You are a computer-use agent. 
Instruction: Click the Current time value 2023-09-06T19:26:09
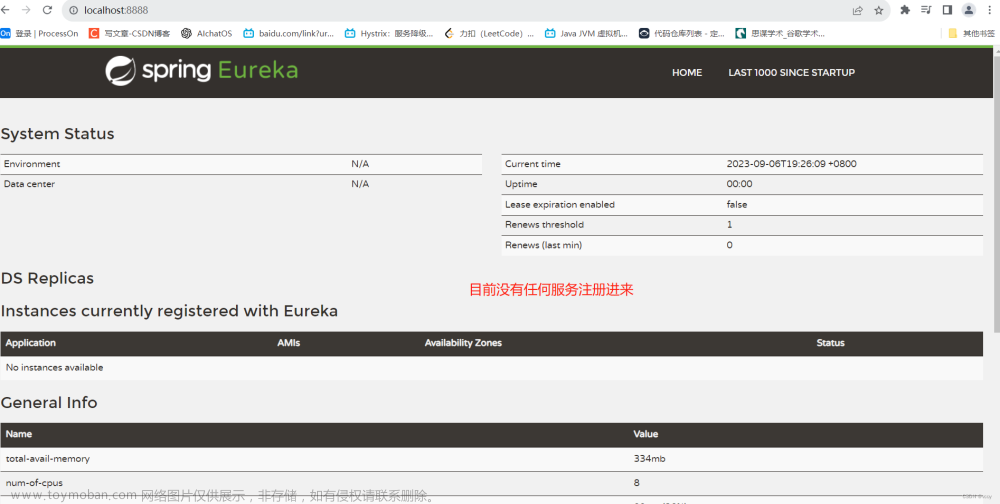[x=791, y=164]
